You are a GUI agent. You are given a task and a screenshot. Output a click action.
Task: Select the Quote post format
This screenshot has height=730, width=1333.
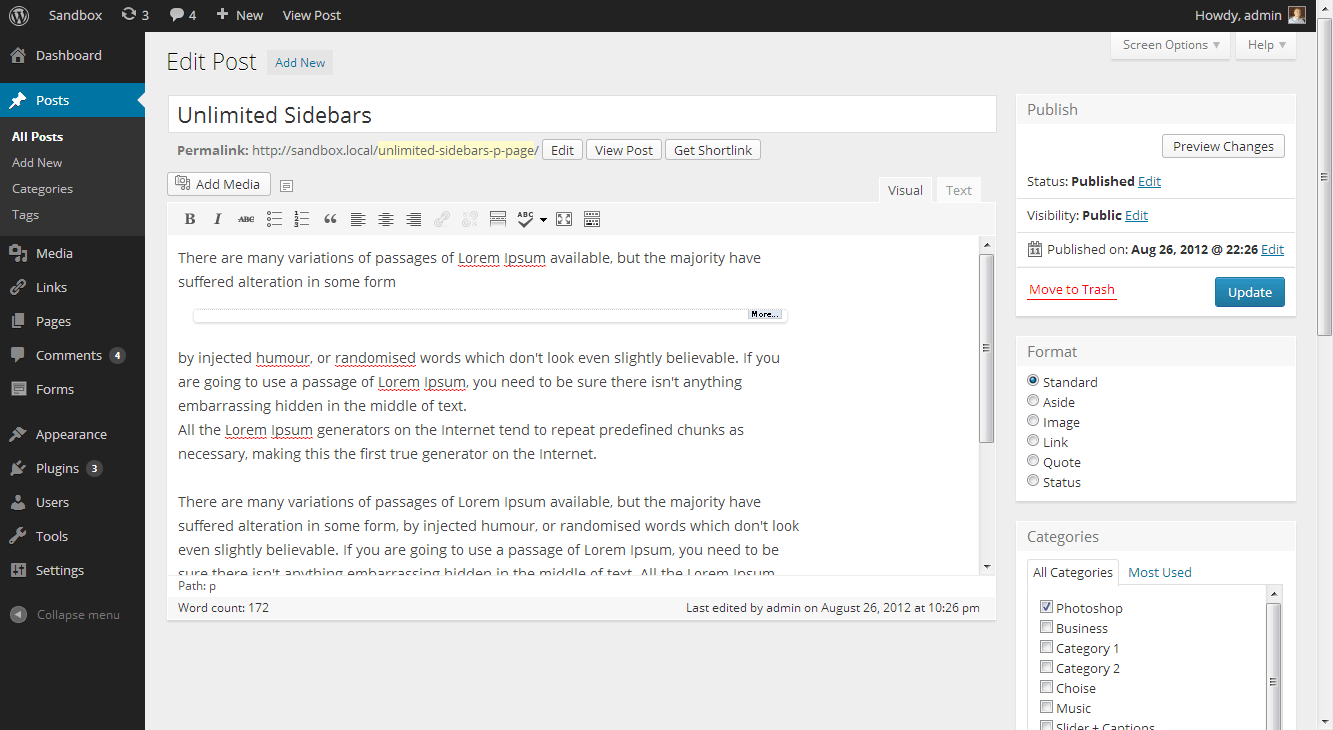tap(1033, 460)
